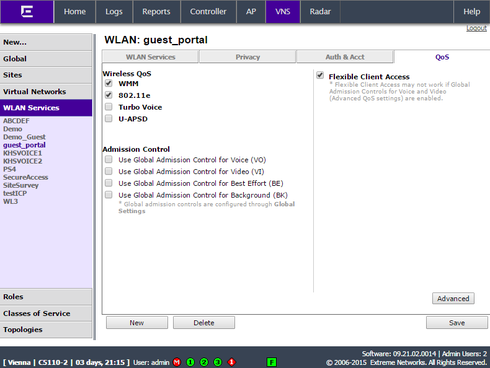Select SecureAccess in the WLAN list
This screenshot has width=490, height=368.
coord(26,177)
